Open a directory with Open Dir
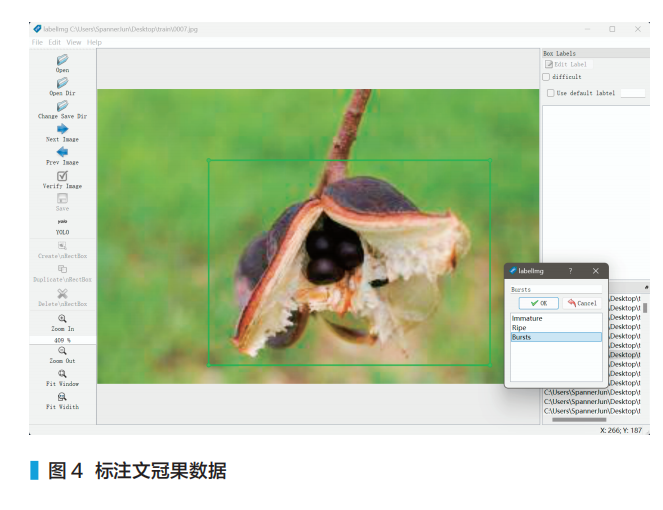663x510 pixels. (62, 84)
